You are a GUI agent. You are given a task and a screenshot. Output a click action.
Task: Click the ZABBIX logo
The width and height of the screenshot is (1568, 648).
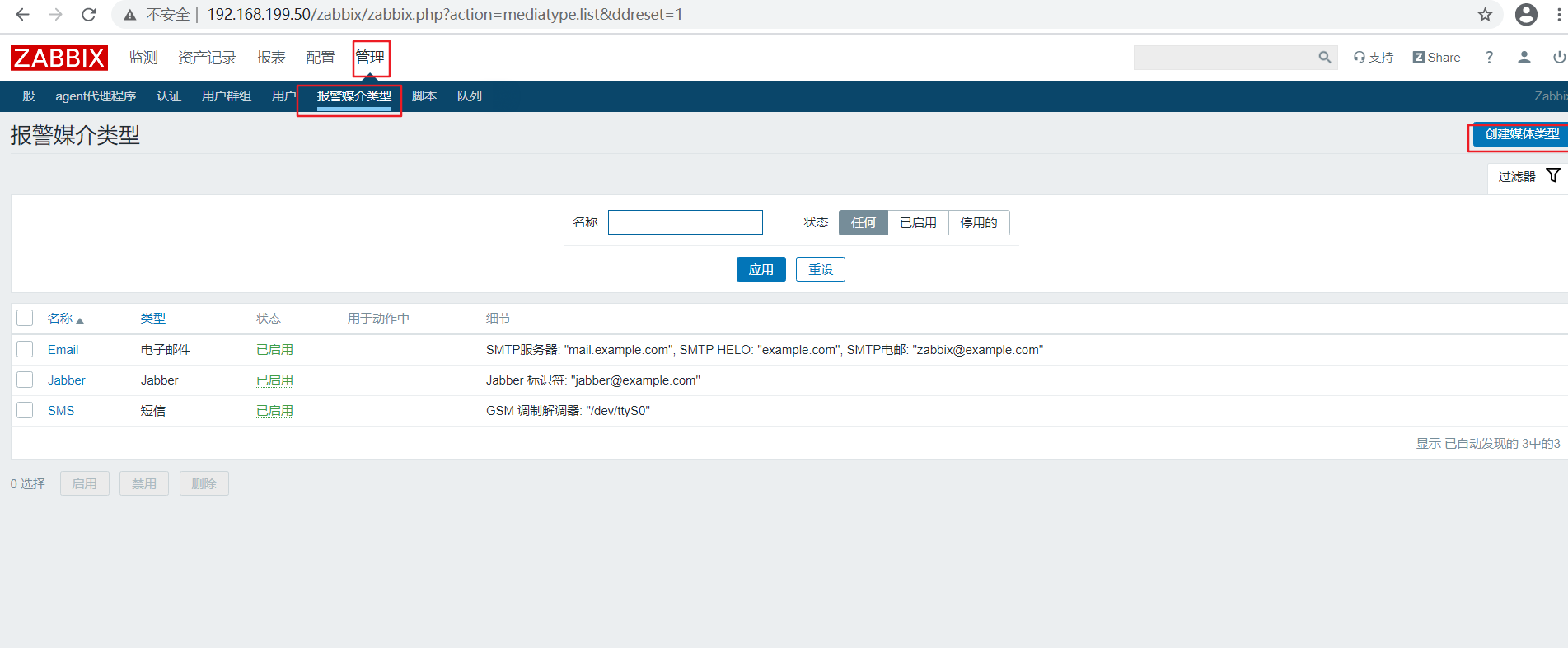coord(59,58)
